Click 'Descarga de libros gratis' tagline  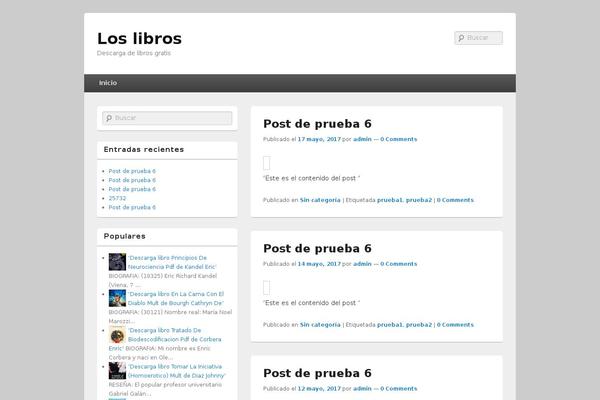(134, 53)
